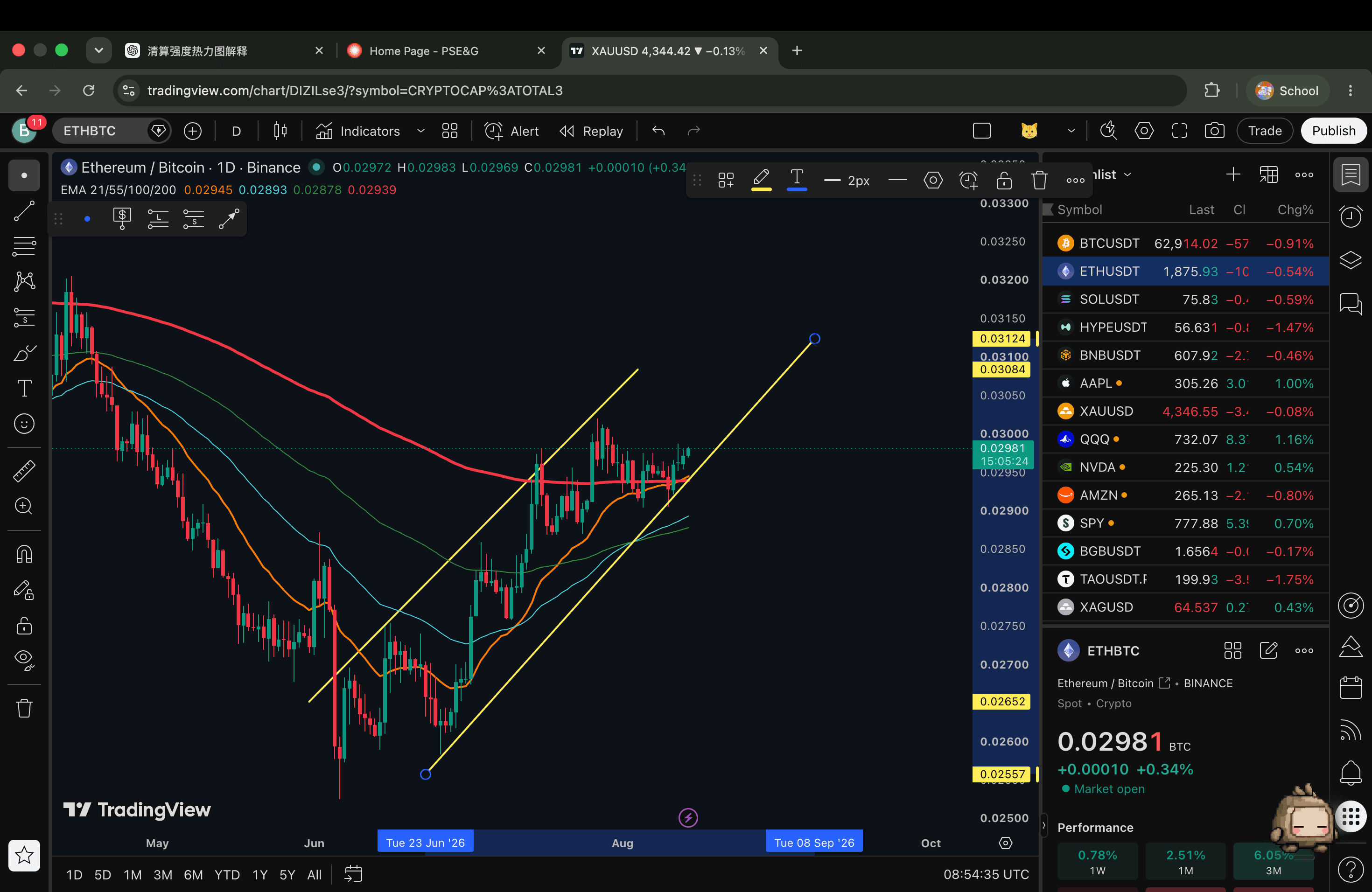Open go to date calendar
Image resolution: width=1372 pixels, height=892 pixels.
tap(353, 874)
